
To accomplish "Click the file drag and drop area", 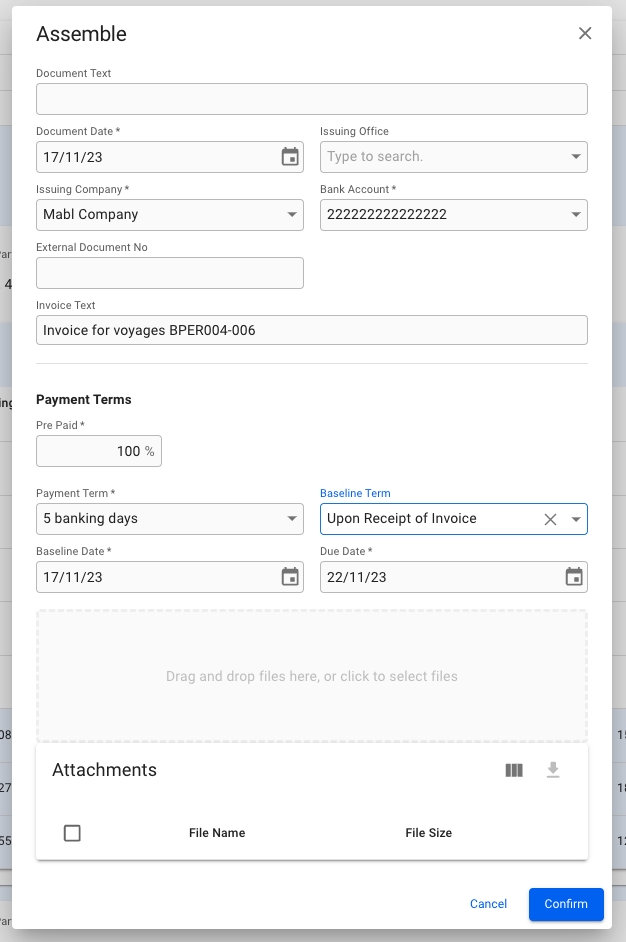I will [x=311, y=677].
